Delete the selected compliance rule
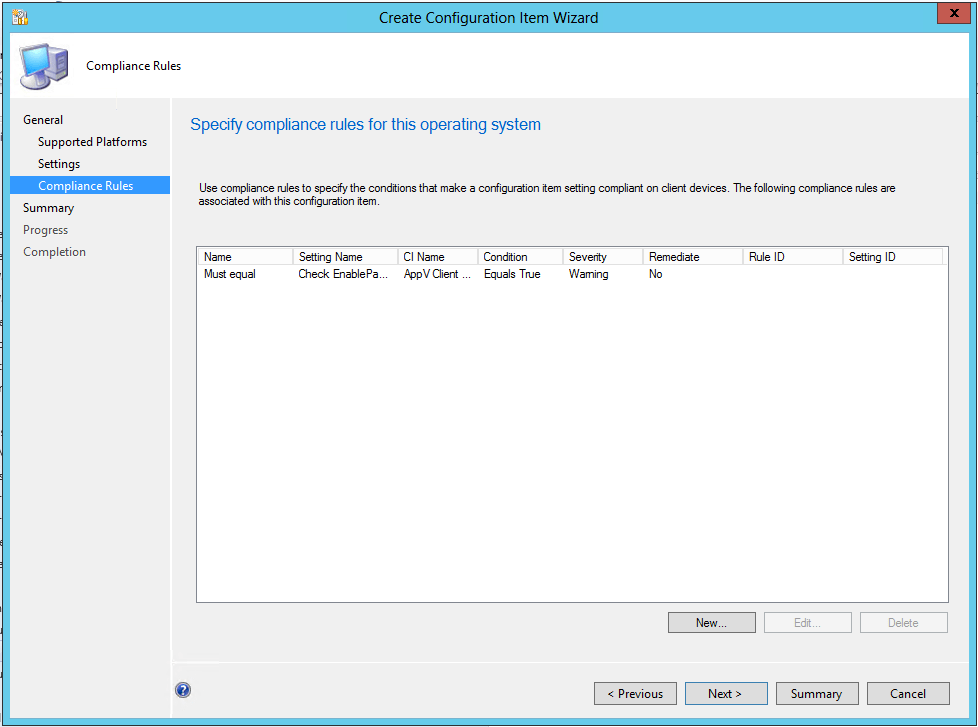 903,622
